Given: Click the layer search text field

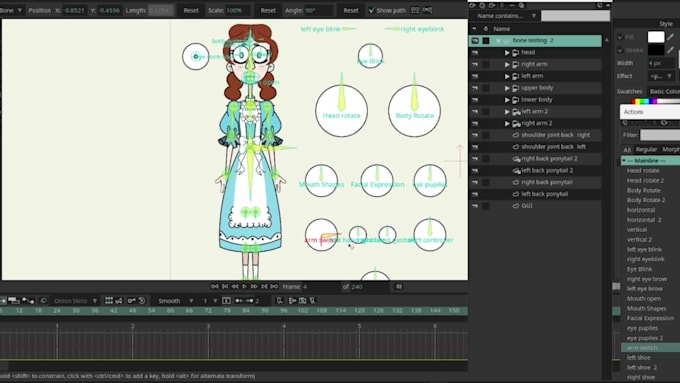Looking at the screenshot, I should tap(575, 16).
